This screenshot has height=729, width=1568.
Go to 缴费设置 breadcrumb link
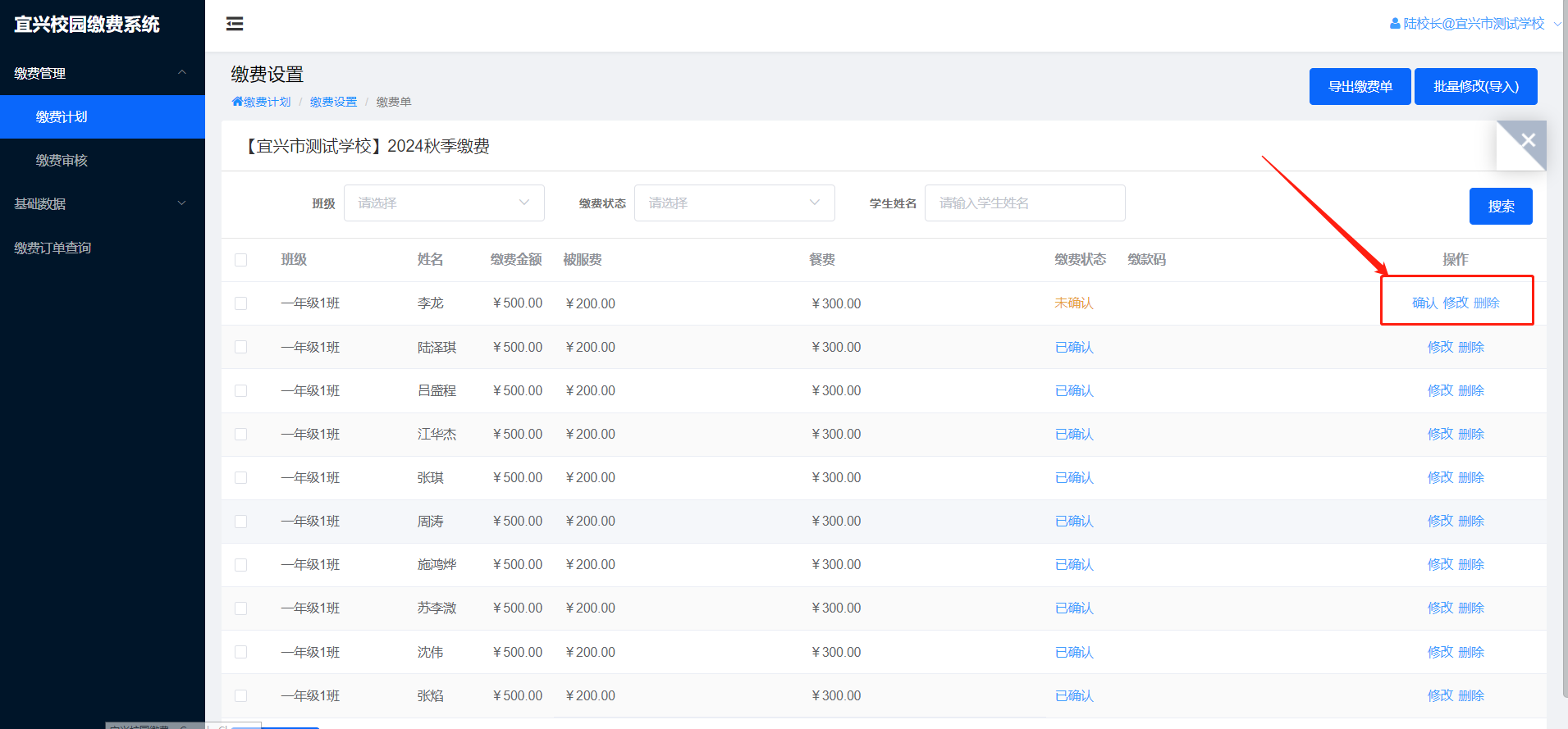coord(333,102)
